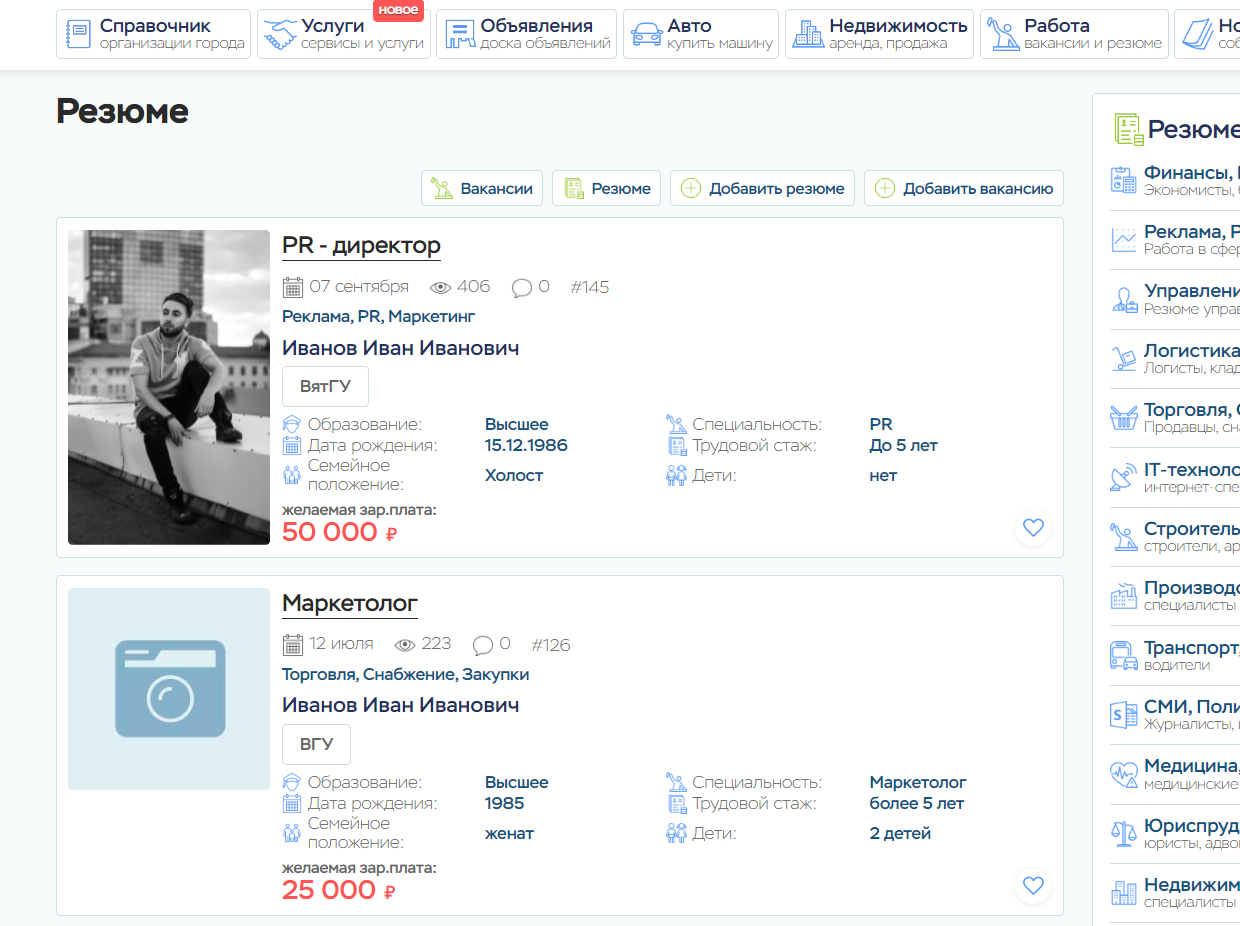
Task: Click the Транспорт bus icon in sidebar
Action: point(1124,655)
